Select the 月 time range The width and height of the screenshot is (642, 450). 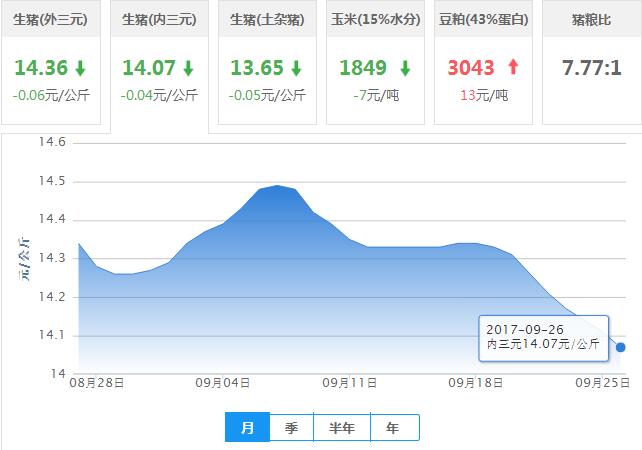click(x=248, y=428)
